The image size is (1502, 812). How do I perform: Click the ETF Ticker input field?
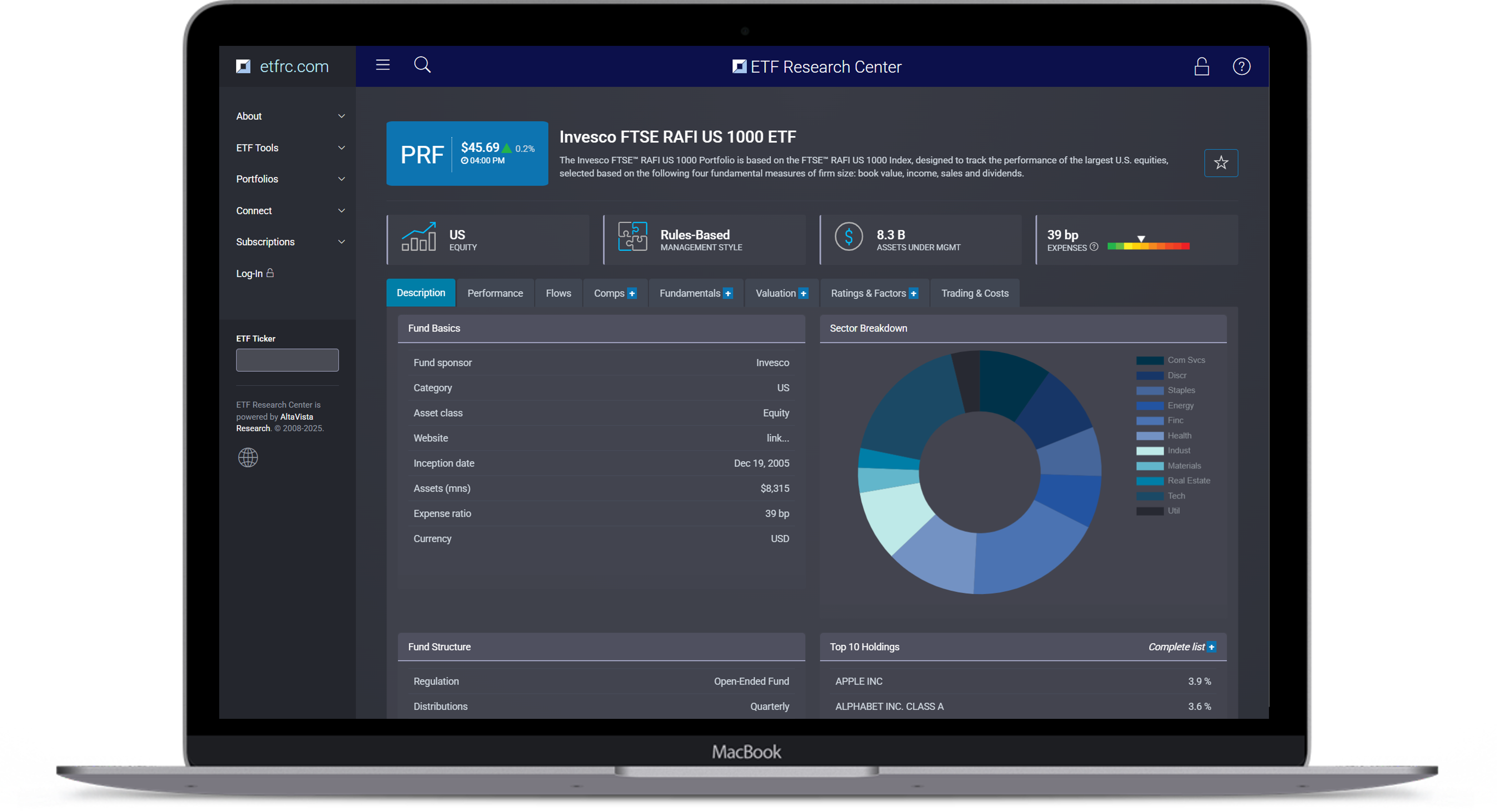click(287, 360)
